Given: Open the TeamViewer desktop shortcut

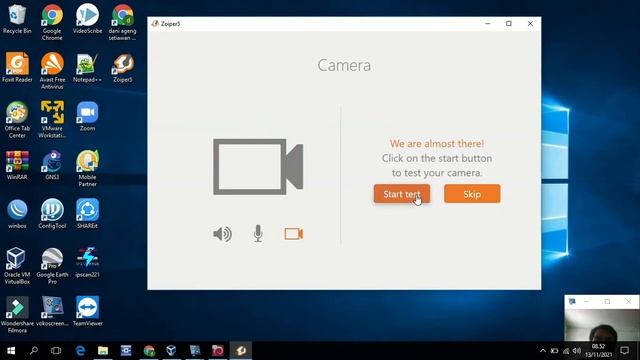Looking at the screenshot, I should (87, 311).
